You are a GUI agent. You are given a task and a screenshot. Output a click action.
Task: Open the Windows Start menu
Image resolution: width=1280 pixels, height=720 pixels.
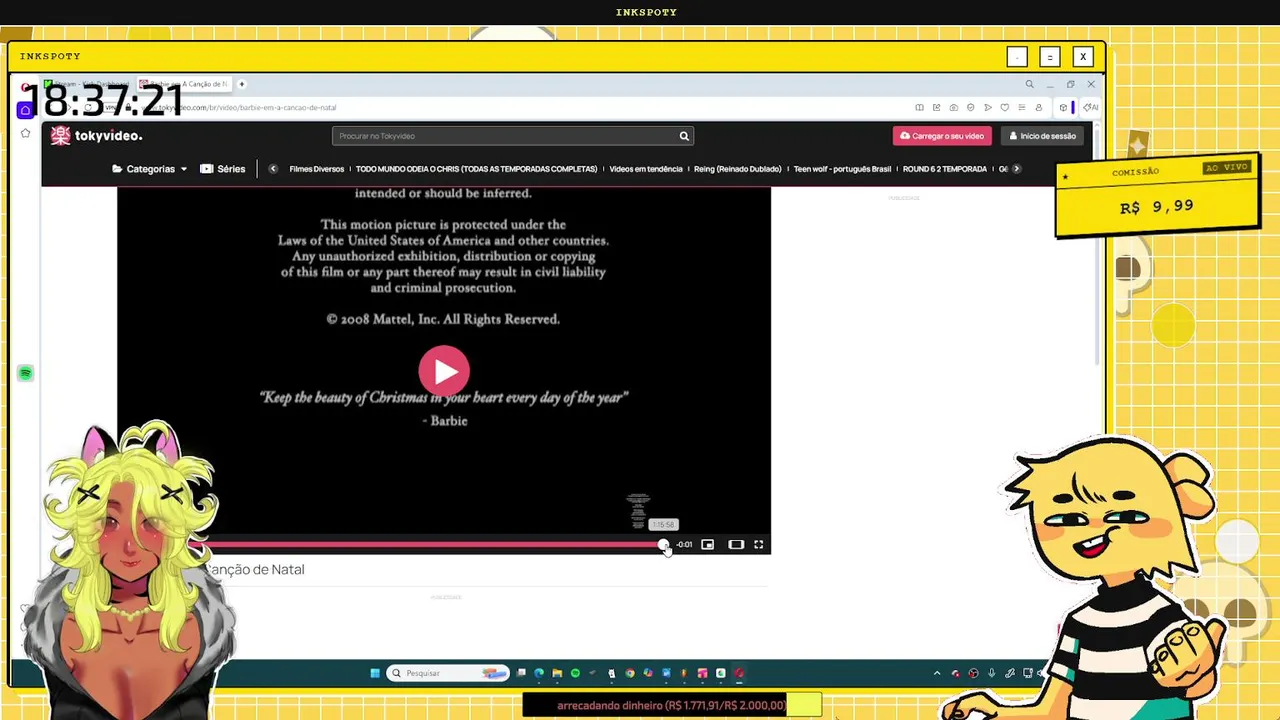pyautogui.click(x=375, y=673)
